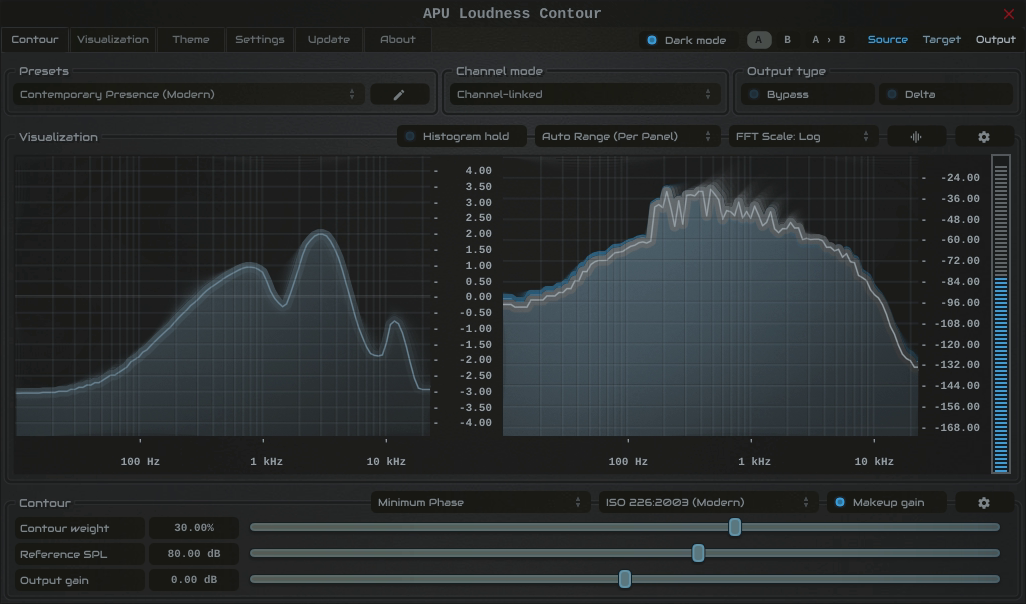Open the Theme tab
This screenshot has height=604, width=1026.
pyautogui.click(x=190, y=40)
